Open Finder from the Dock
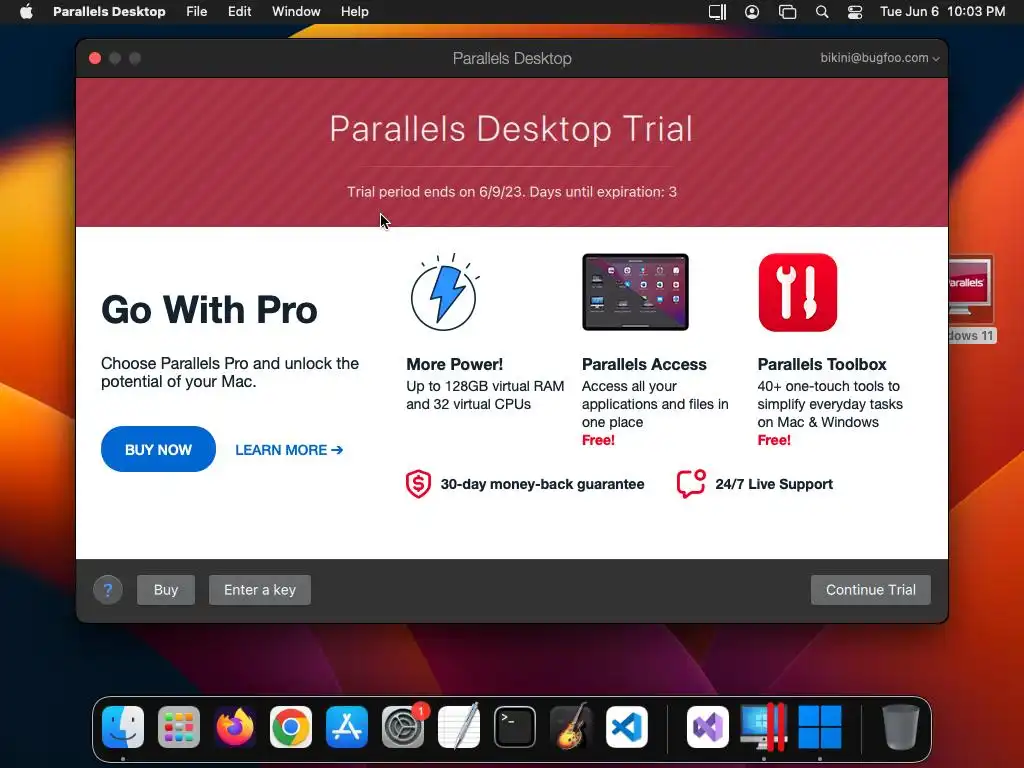Viewport: 1024px width, 768px height. pos(123,727)
